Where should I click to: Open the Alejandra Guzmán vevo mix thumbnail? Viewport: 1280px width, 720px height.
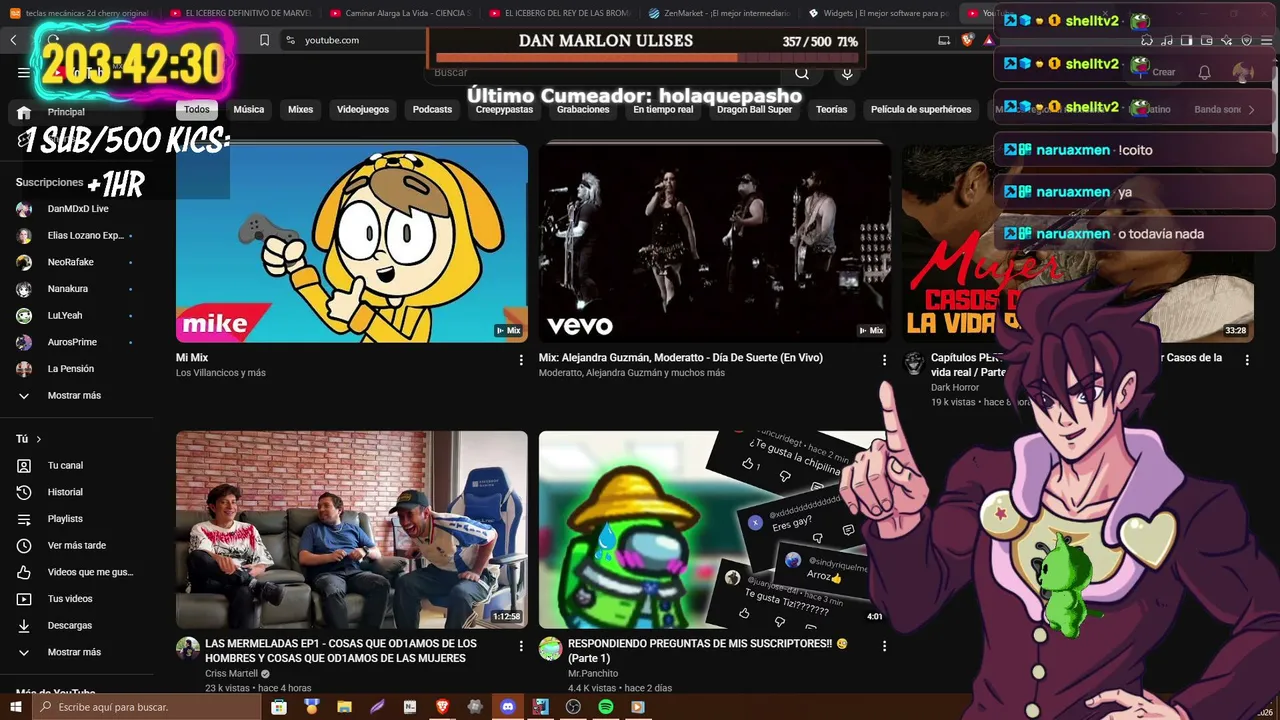tap(715, 243)
